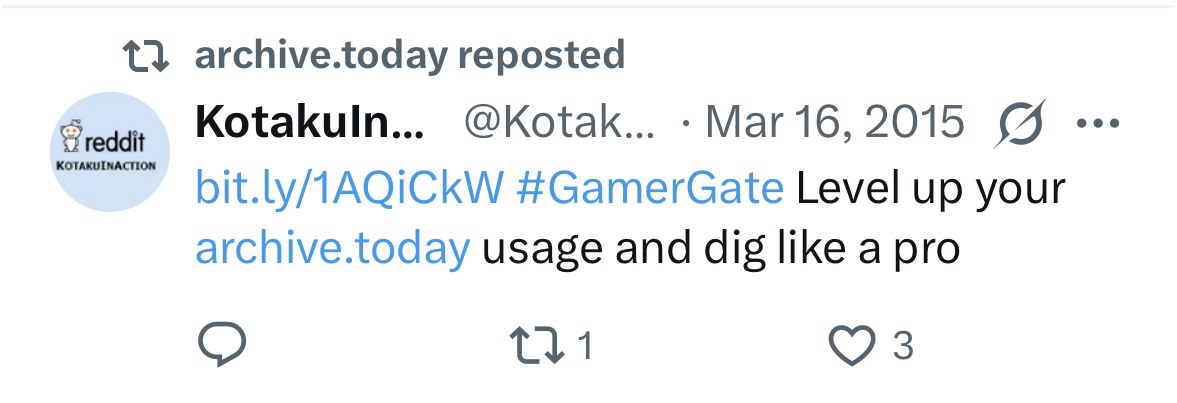The width and height of the screenshot is (1177, 403).
Task: Like the tweet with the heart icon
Action: pos(851,346)
